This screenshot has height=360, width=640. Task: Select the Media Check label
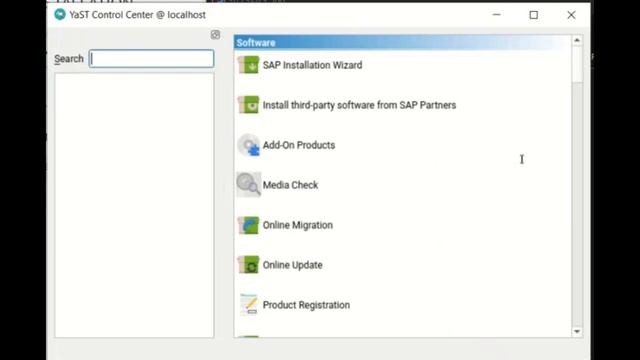[290, 185]
